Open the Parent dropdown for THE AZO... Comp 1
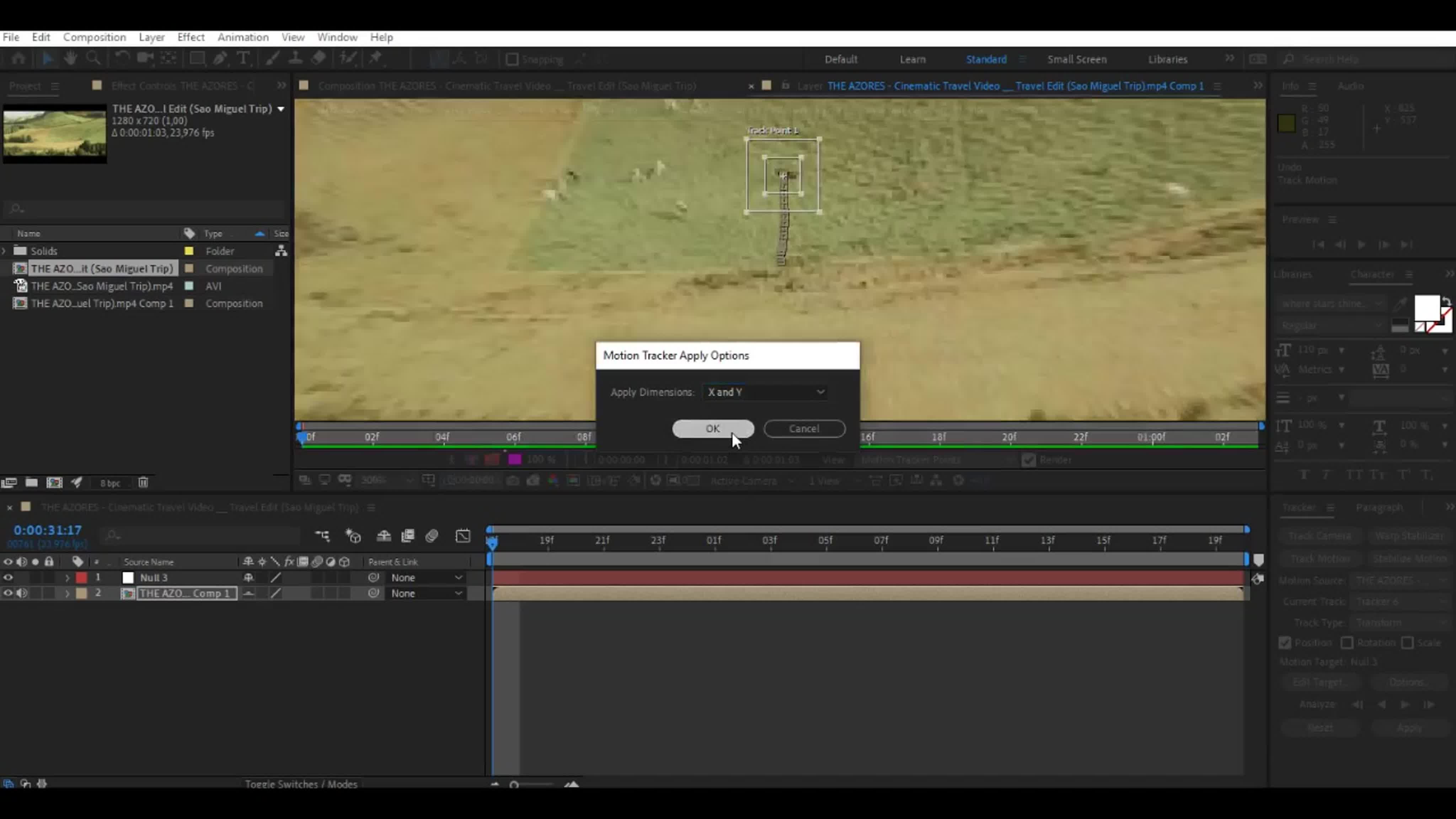The image size is (1456, 819). (x=426, y=594)
